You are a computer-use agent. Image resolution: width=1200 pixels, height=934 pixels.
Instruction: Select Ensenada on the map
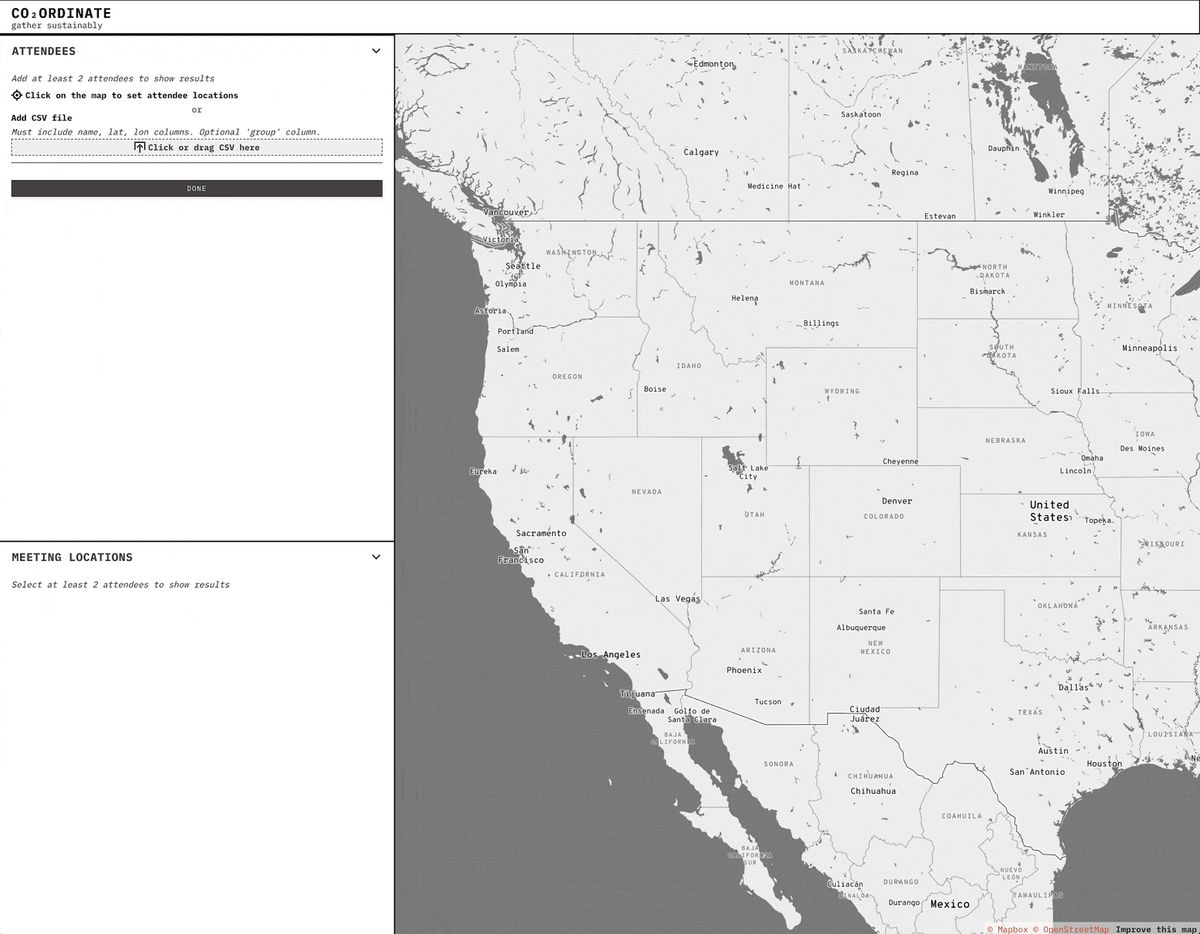[x=646, y=711]
